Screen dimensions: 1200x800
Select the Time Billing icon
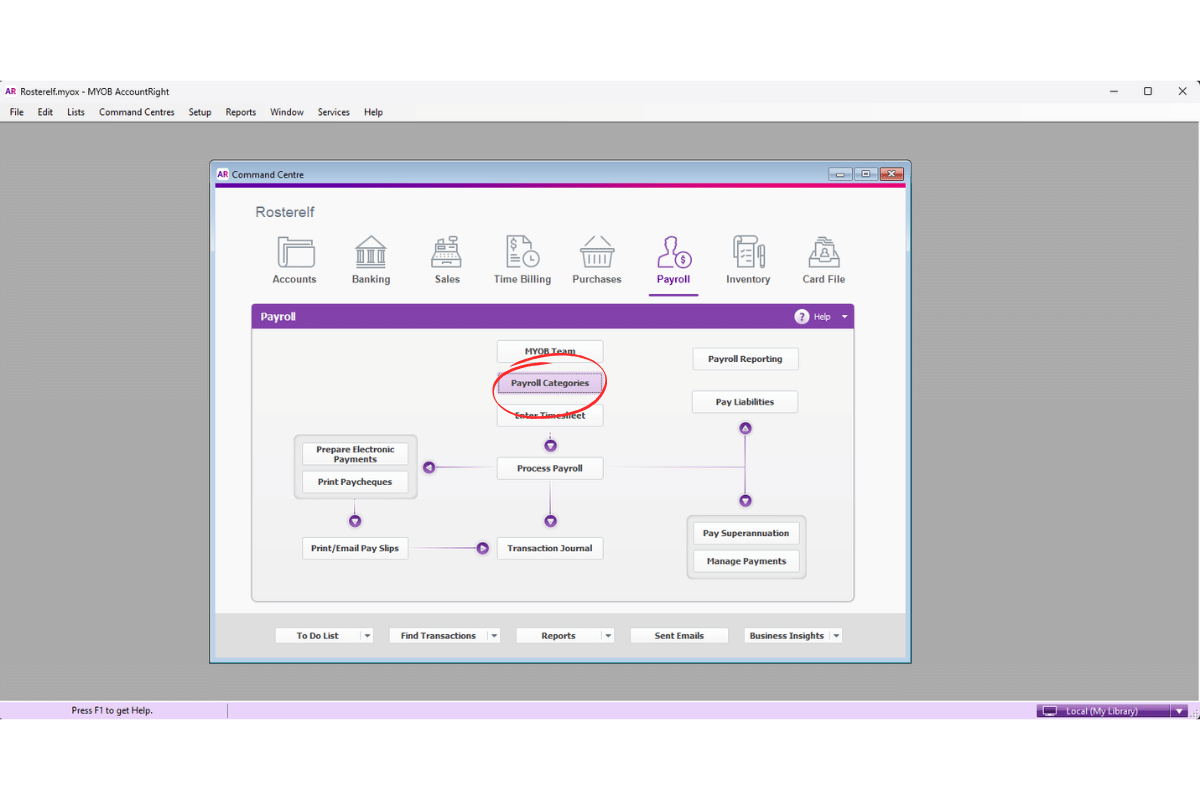point(522,252)
